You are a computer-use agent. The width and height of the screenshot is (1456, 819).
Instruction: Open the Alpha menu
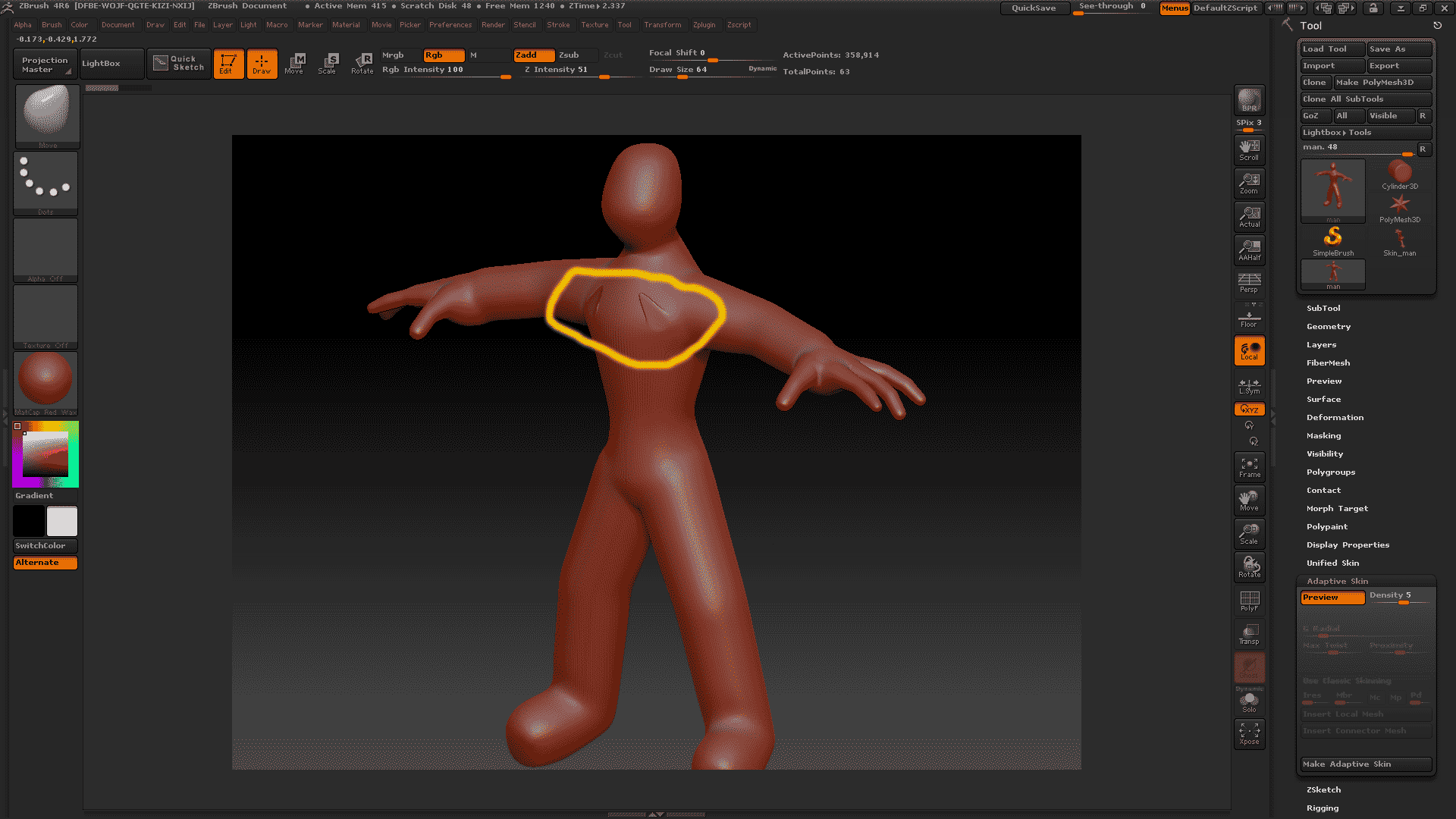[23, 25]
